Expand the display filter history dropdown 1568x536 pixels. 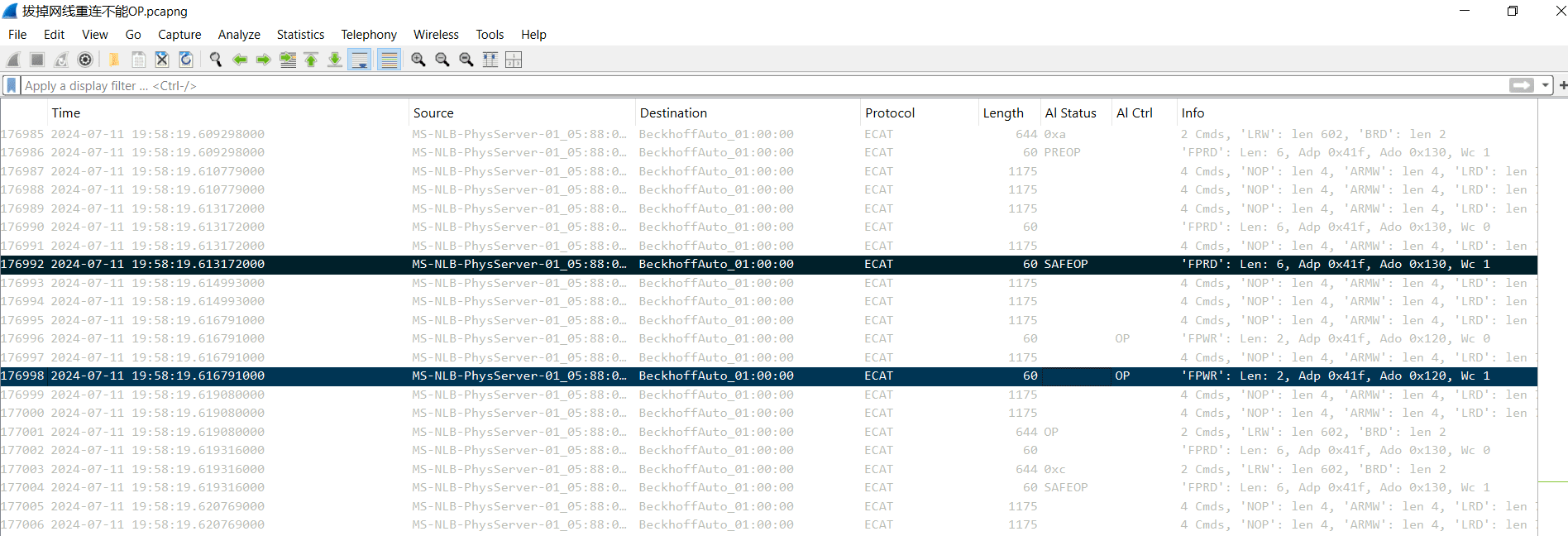click(1545, 85)
